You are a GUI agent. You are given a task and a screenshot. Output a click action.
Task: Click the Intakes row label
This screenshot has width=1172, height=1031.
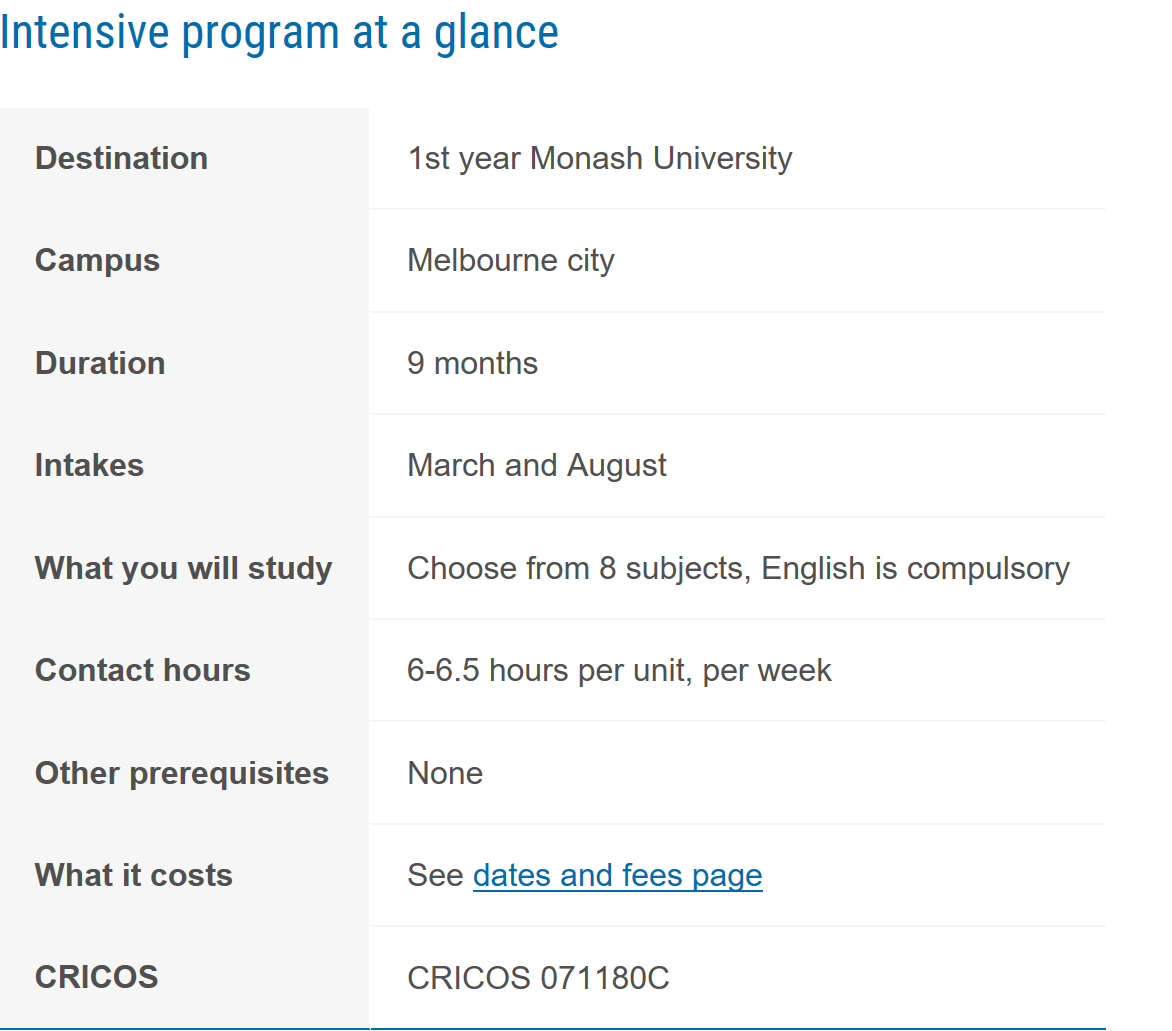(x=89, y=465)
